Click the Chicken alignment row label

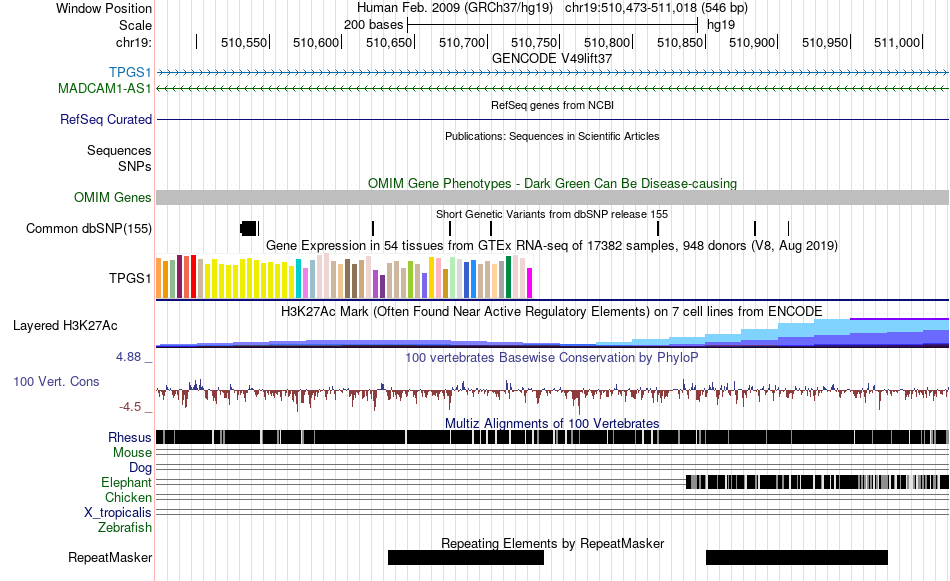[x=128, y=497]
